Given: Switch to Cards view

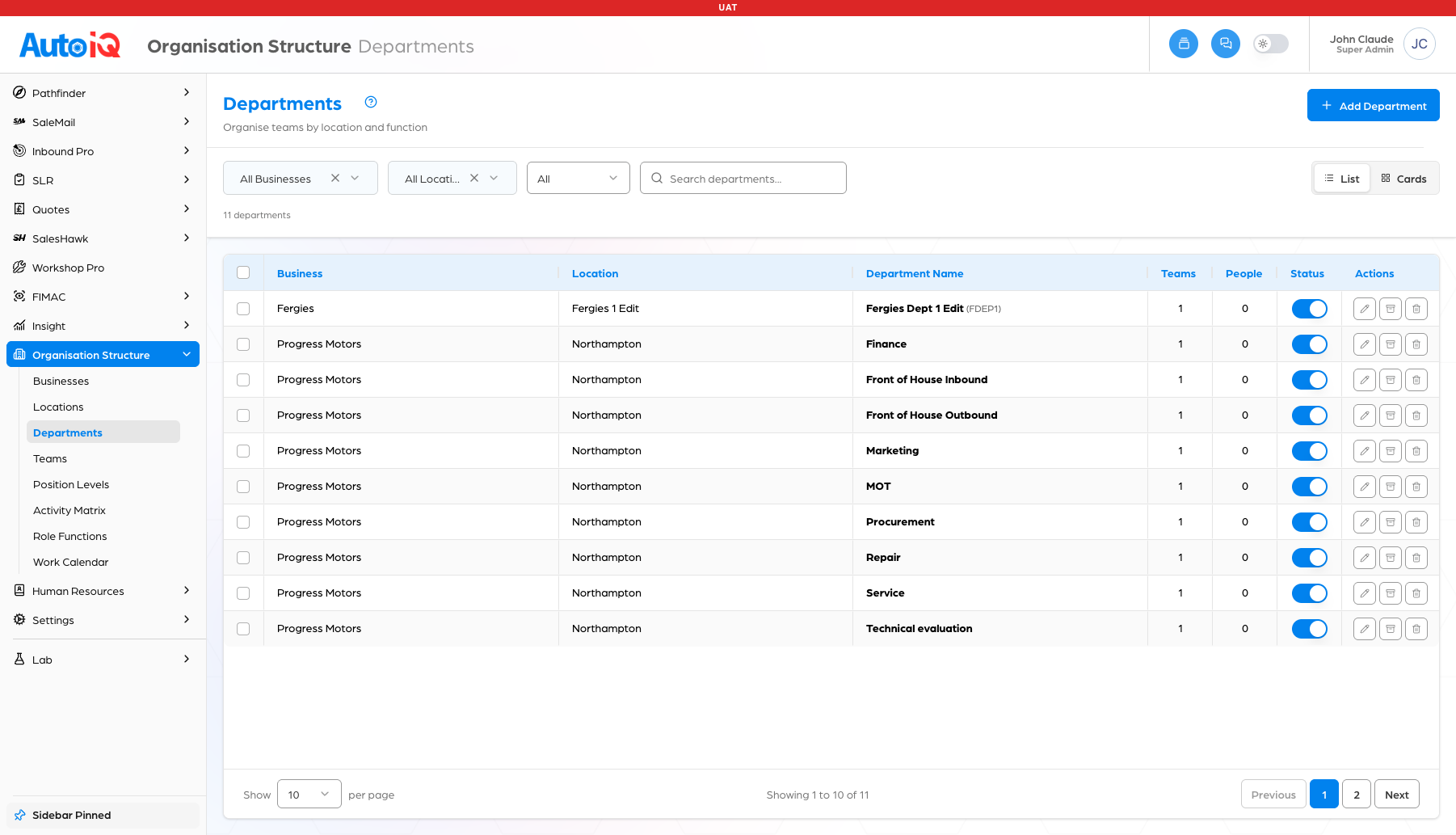Looking at the screenshot, I should click(1404, 179).
